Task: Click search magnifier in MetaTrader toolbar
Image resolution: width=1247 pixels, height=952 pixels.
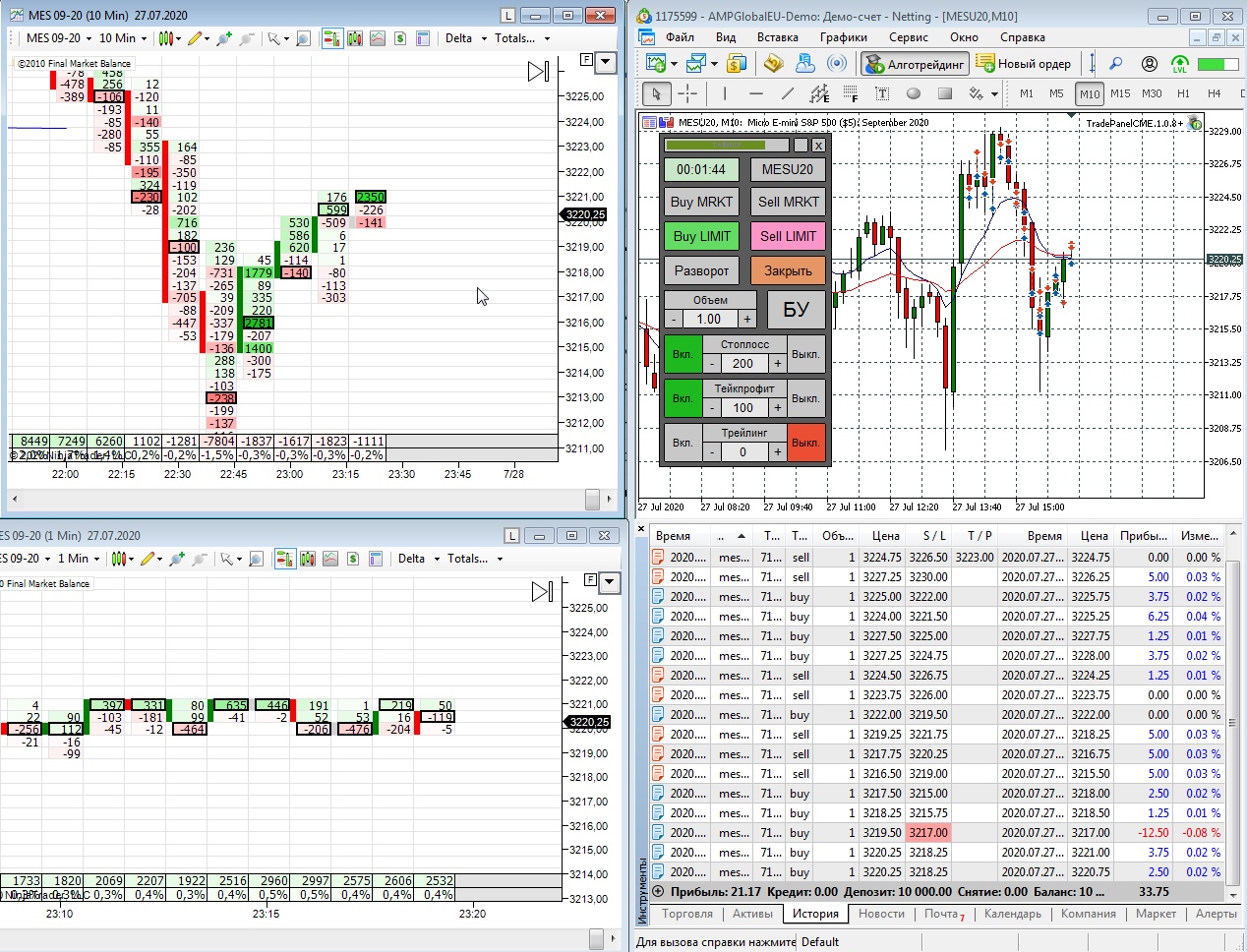Action: coord(1115,64)
